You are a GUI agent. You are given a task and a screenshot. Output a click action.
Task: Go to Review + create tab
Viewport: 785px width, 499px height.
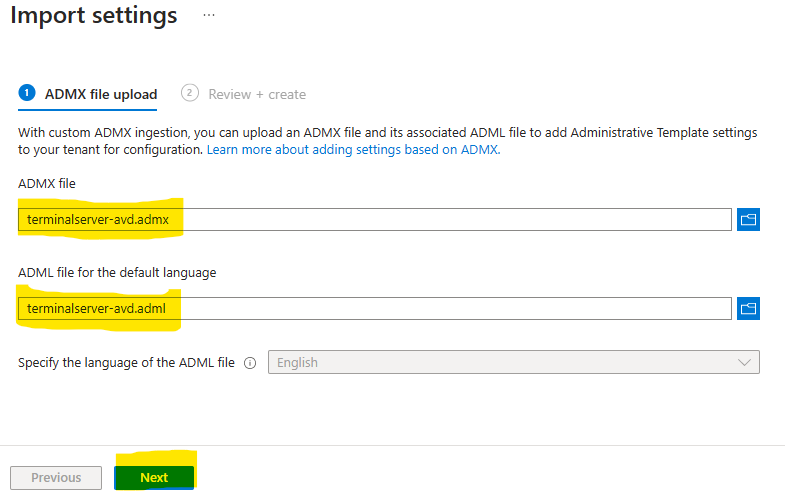256,94
